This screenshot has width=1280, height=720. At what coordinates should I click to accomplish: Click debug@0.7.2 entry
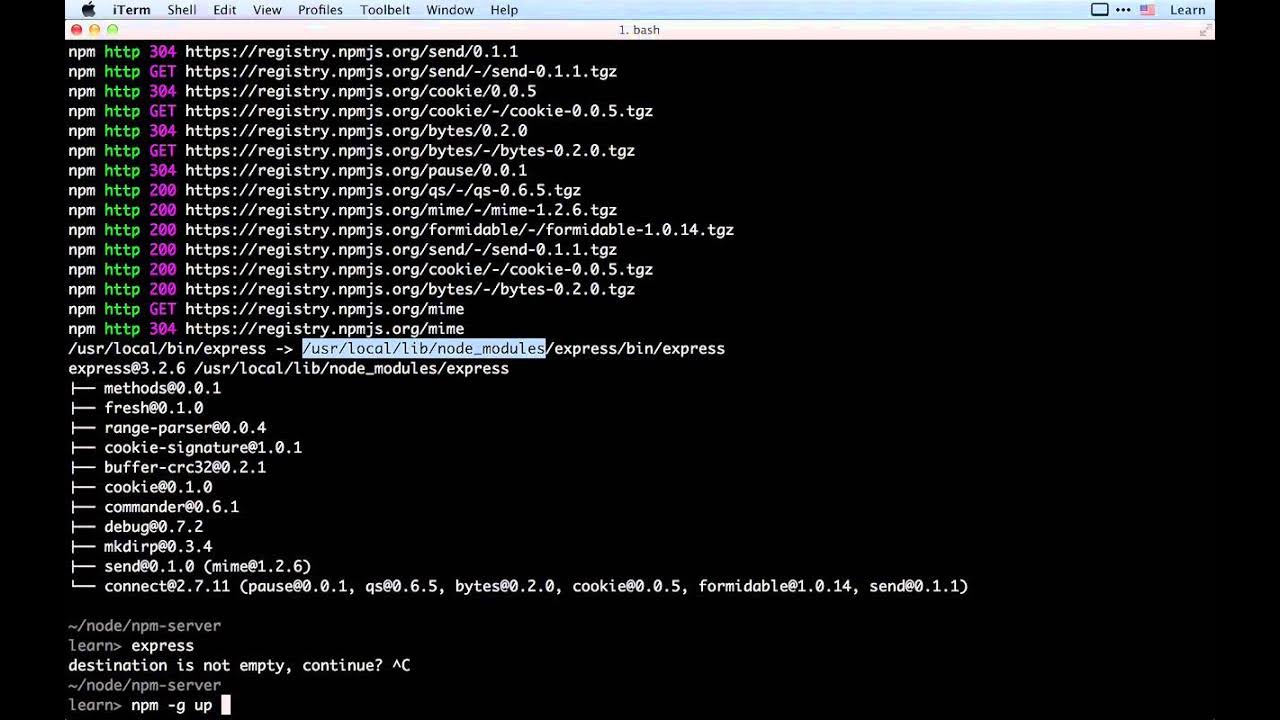[153, 527]
